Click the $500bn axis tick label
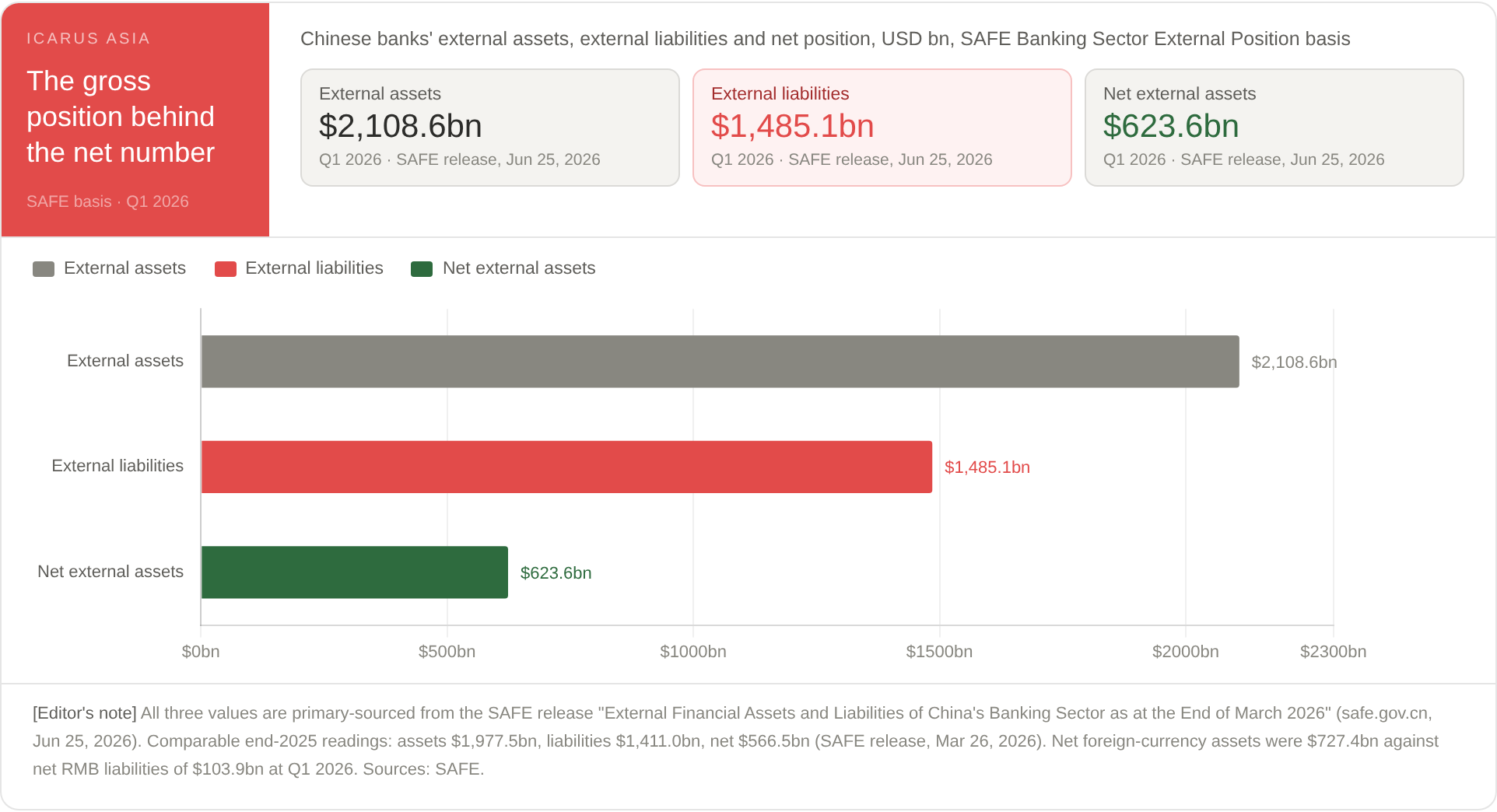1497x812 pixels. pyautogui.click(x=447, y=652)
